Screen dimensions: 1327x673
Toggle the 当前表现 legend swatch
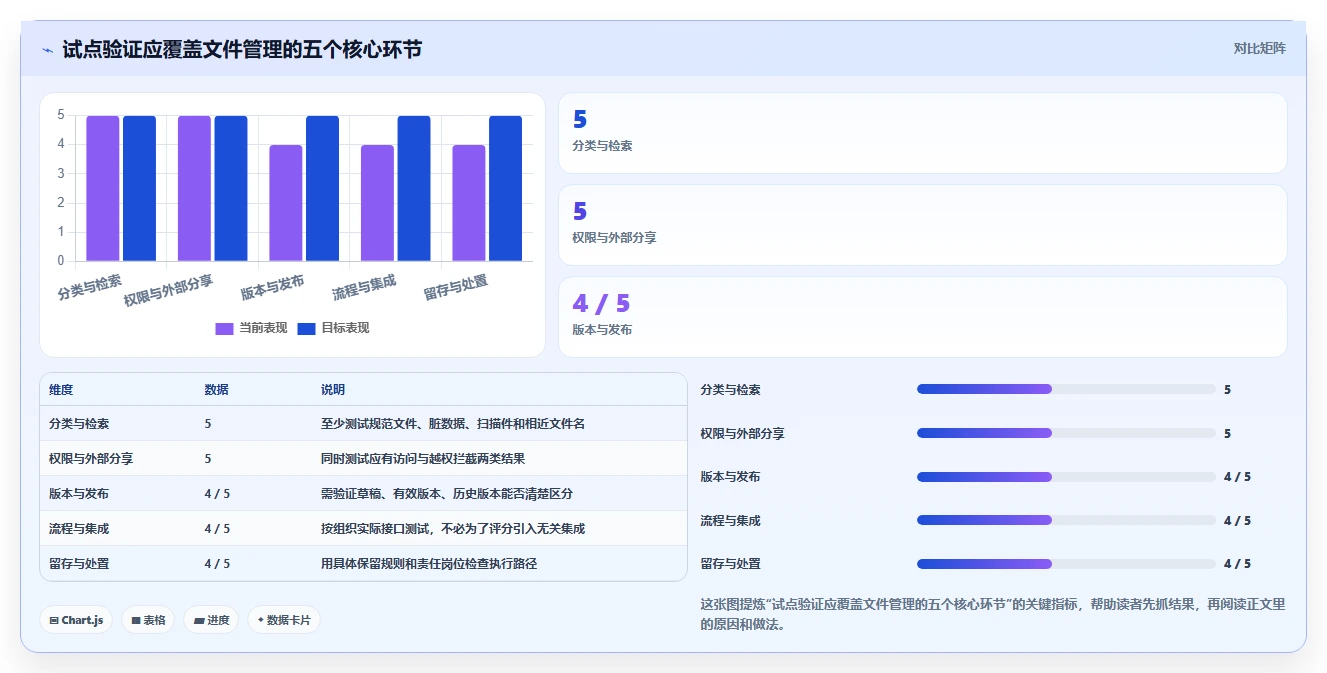(x=224, y=328)
